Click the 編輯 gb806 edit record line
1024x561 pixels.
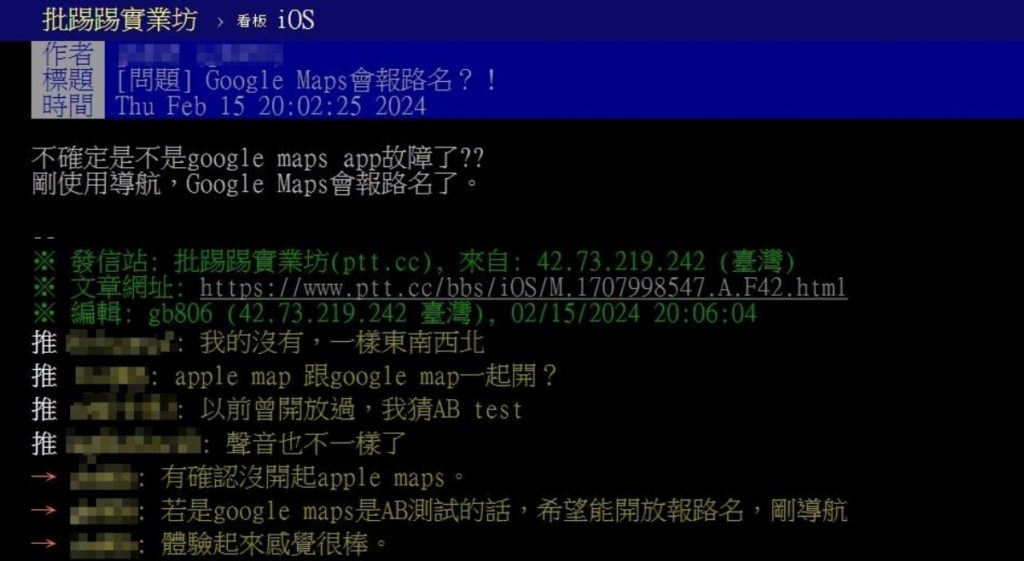pos(394,313)
